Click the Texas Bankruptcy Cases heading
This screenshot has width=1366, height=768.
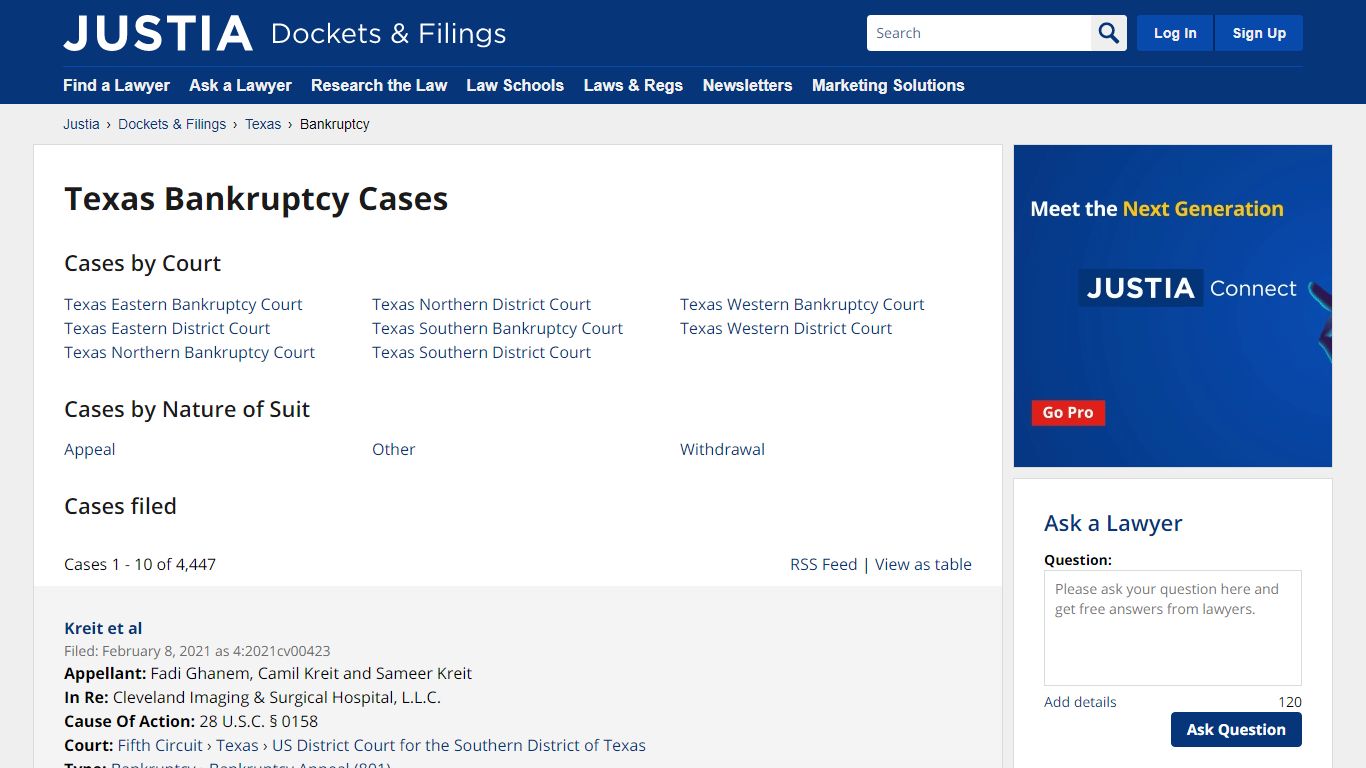click(x=256, y=199)
